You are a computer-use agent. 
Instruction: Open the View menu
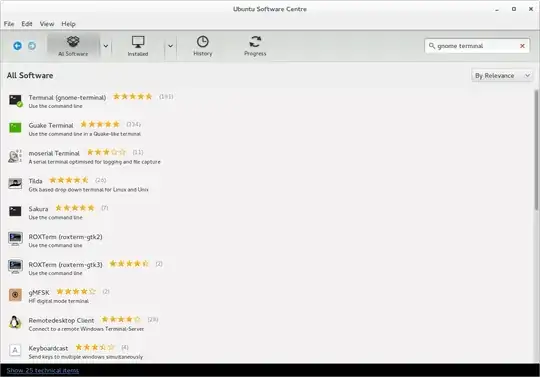click(47, 24)
